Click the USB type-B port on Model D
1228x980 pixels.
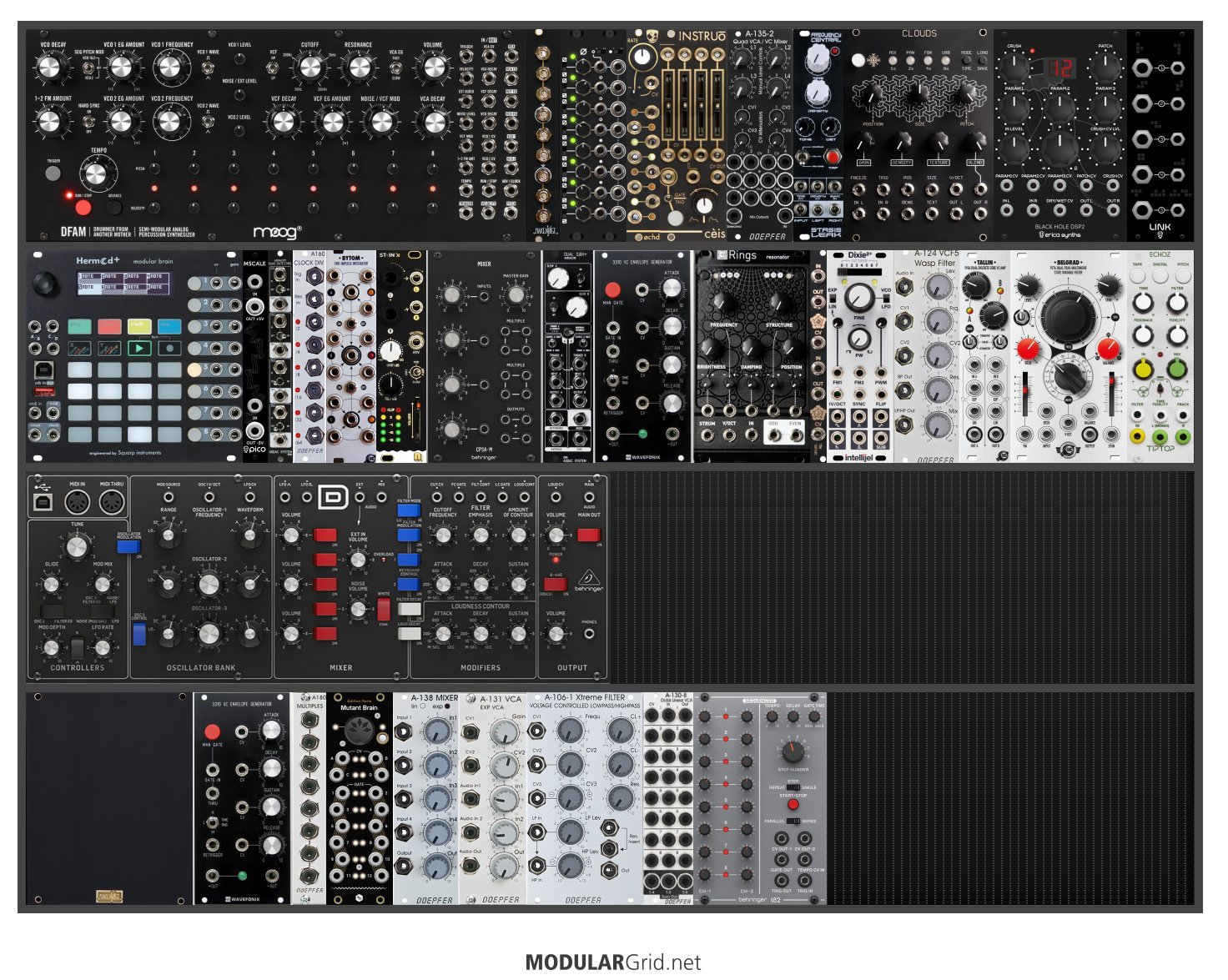42,501
